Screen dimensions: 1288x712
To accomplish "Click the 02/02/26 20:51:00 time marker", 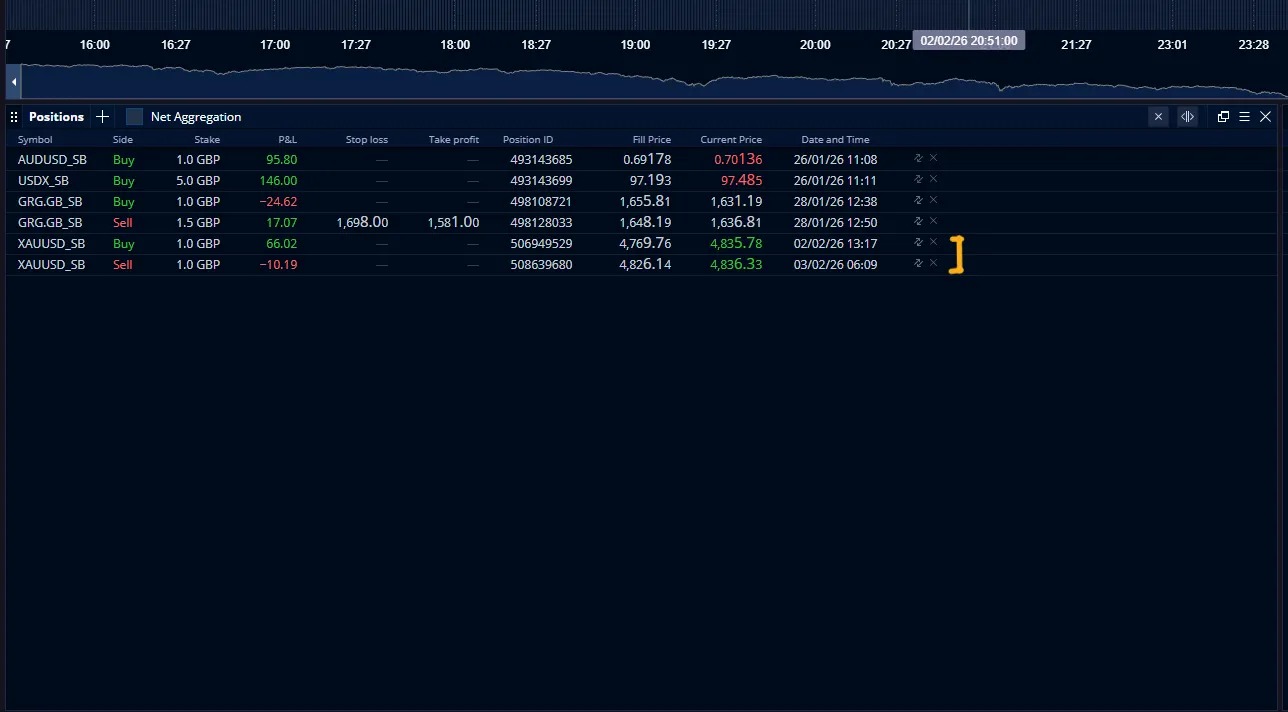I will (x=968, y=41).
